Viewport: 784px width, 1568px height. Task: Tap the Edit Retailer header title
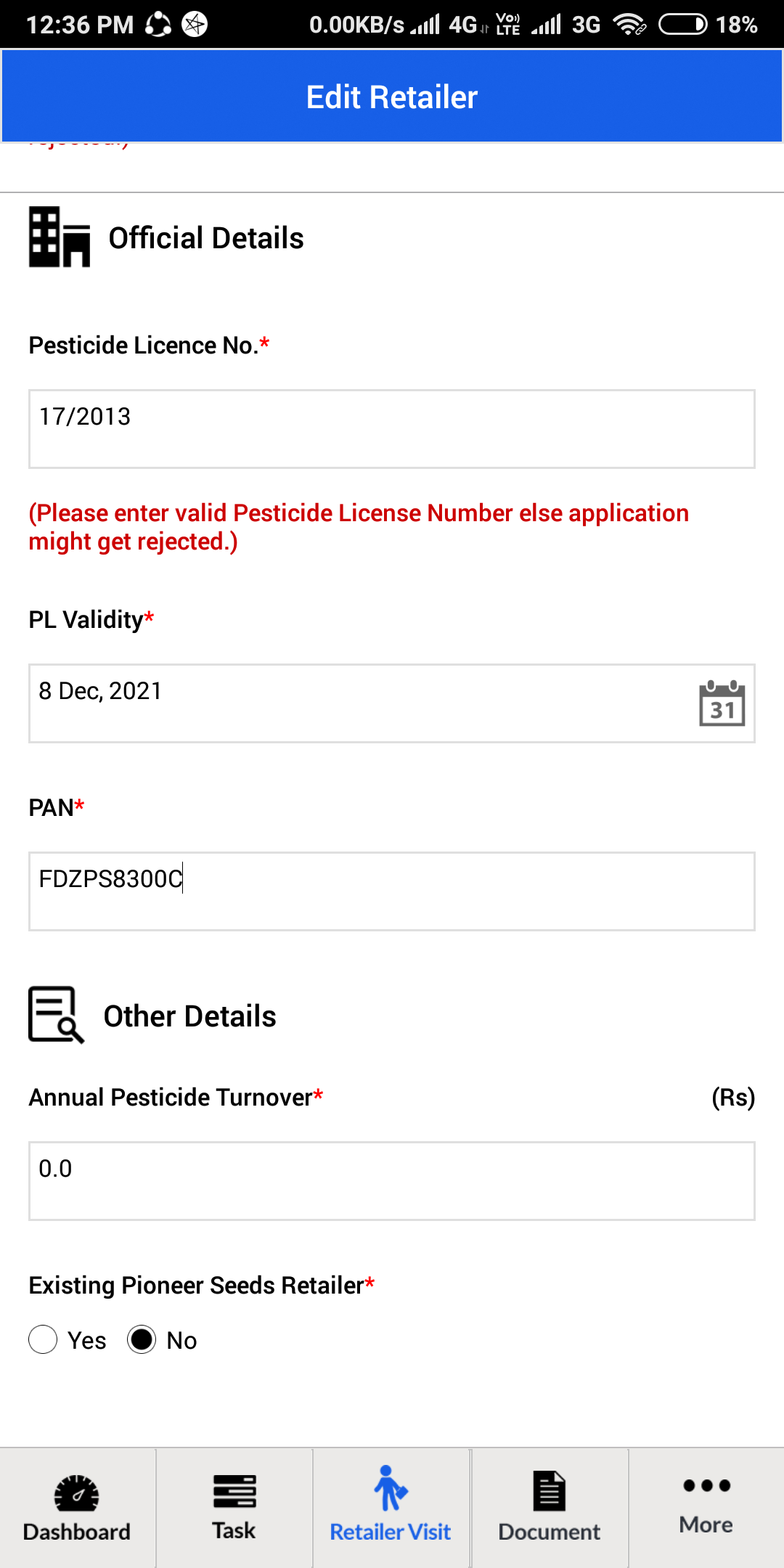tap(392, 97)
